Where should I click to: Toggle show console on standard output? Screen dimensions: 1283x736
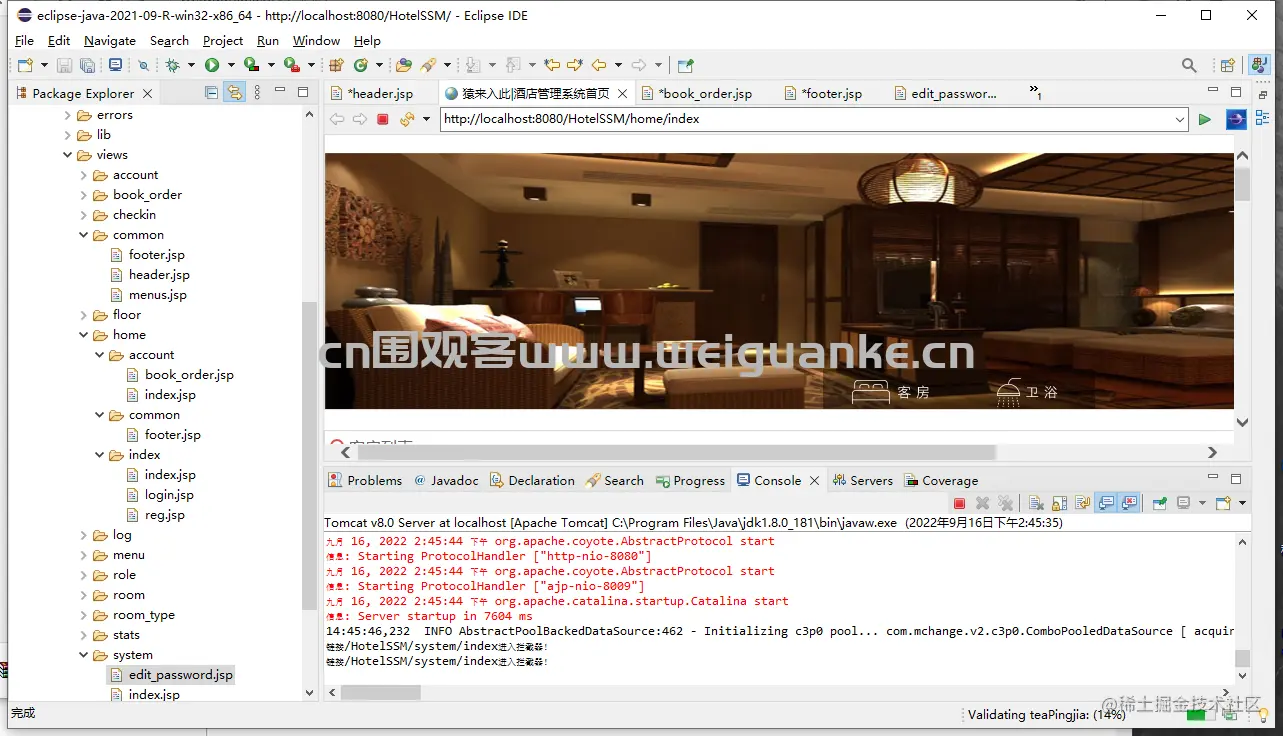(1106, 503)
